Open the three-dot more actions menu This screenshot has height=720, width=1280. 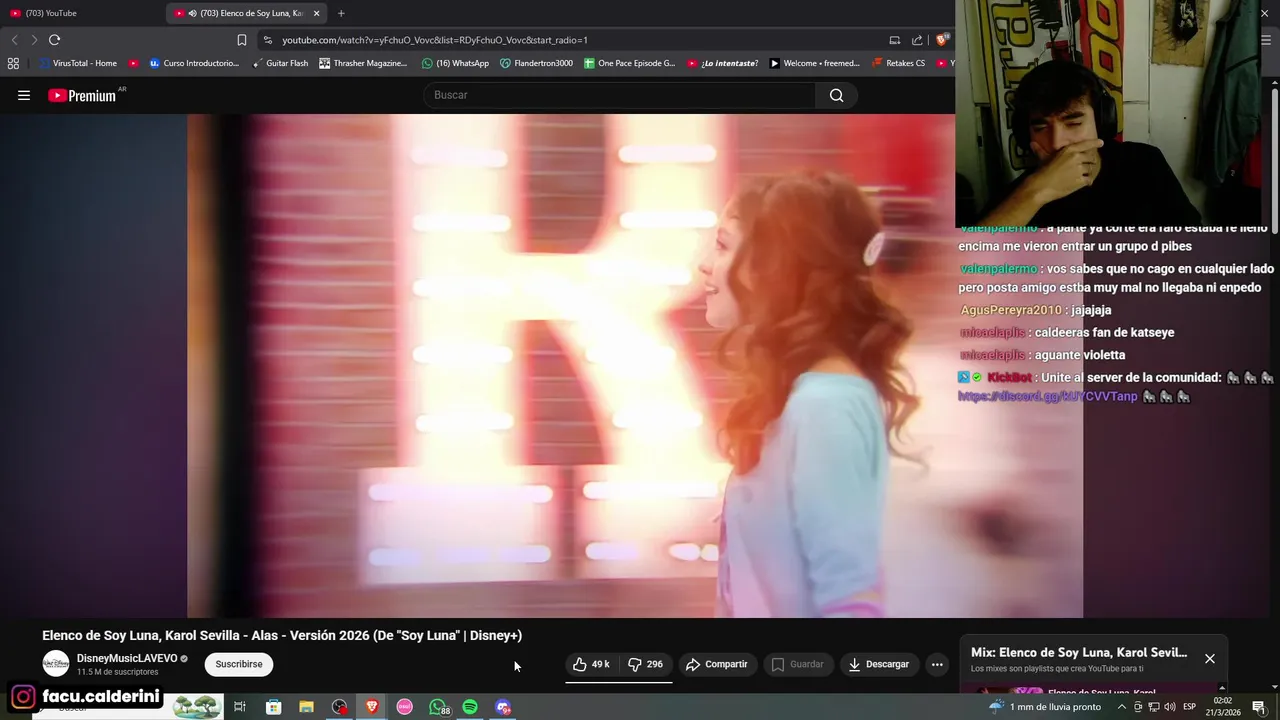coord(937,664)
